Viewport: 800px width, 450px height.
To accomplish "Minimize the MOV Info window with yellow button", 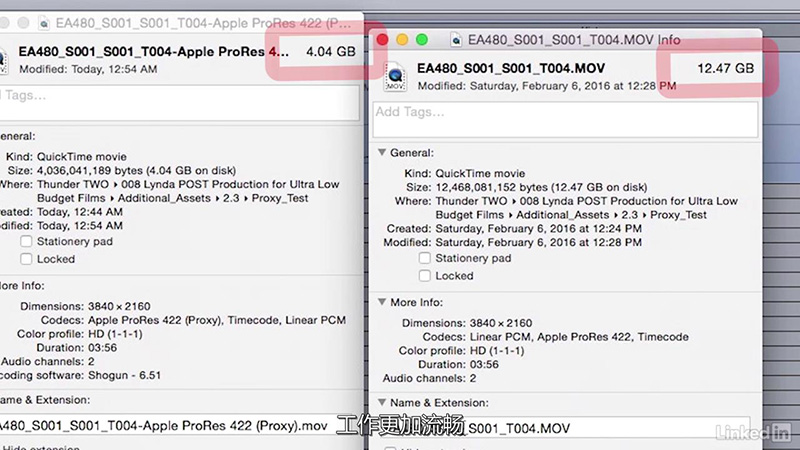I will tap(402, 40).
